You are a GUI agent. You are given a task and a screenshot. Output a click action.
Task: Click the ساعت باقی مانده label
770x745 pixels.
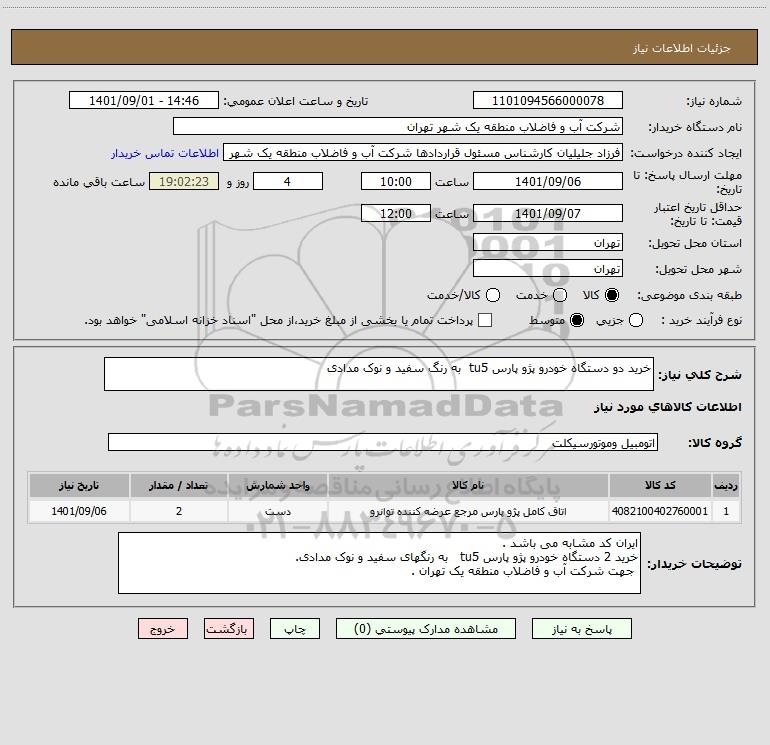coord(99,182)
